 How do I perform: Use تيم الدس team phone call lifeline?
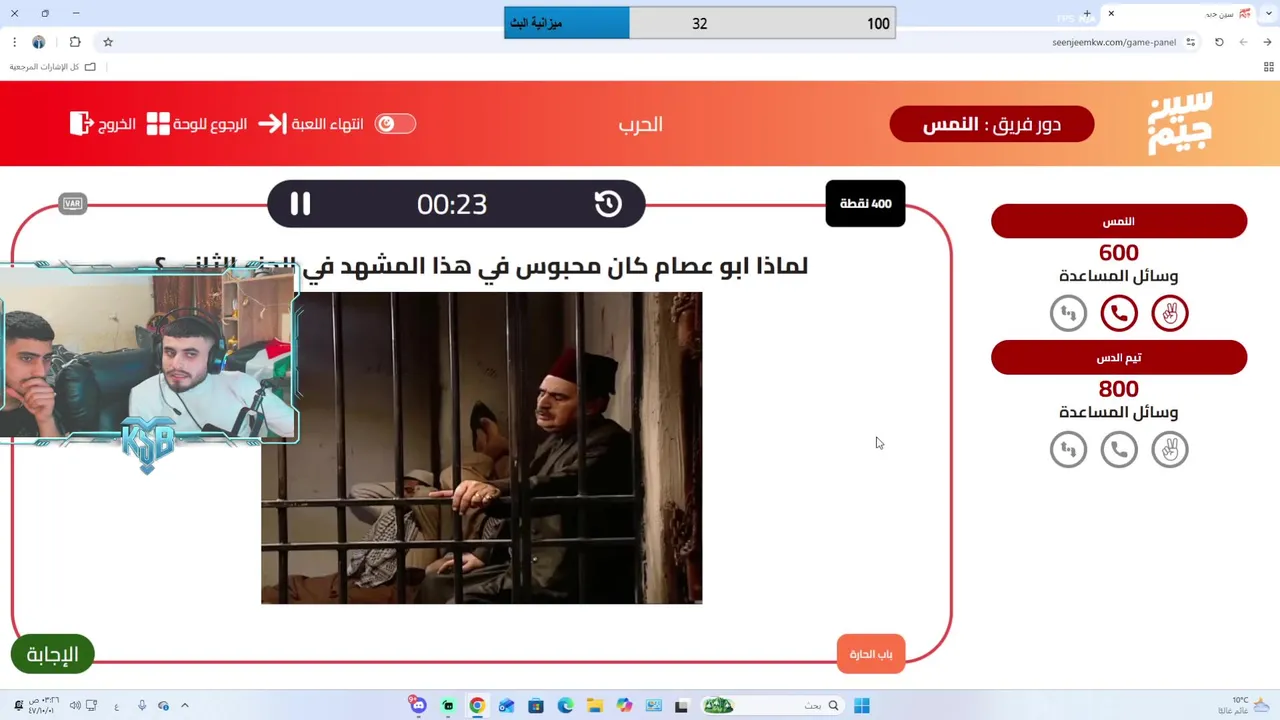(1119, 450)
